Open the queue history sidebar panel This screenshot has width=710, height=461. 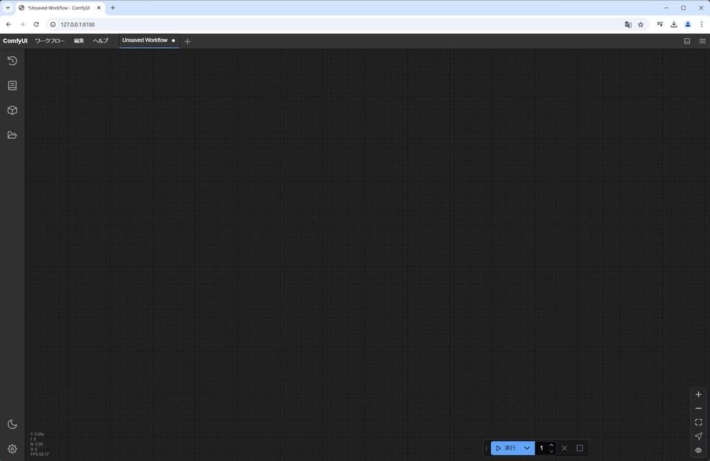coord(12,61)
